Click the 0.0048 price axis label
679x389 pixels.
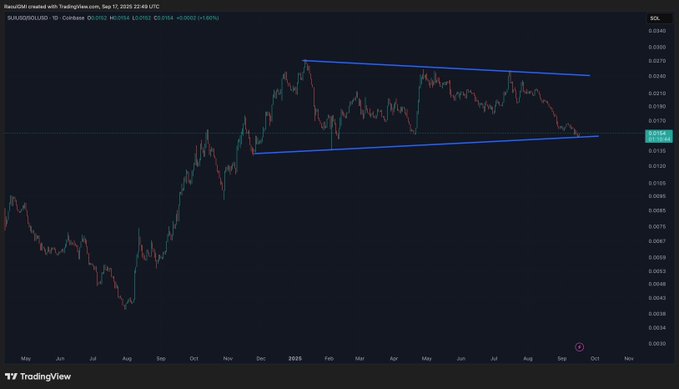pyautogui.click(x=656, y=284)
